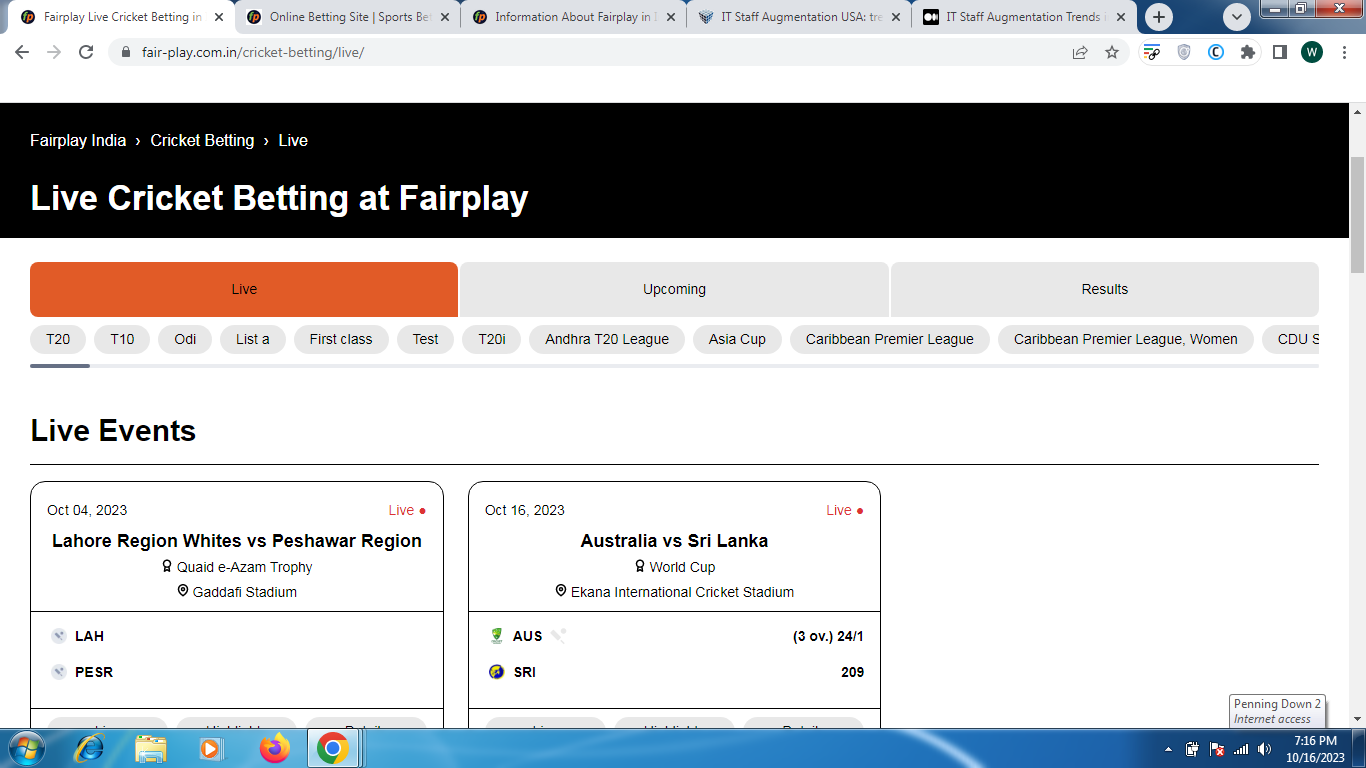This screenshot has height=768, width=1366.
Task: Switch to the Results tab
Action: tap(1104, 289)
